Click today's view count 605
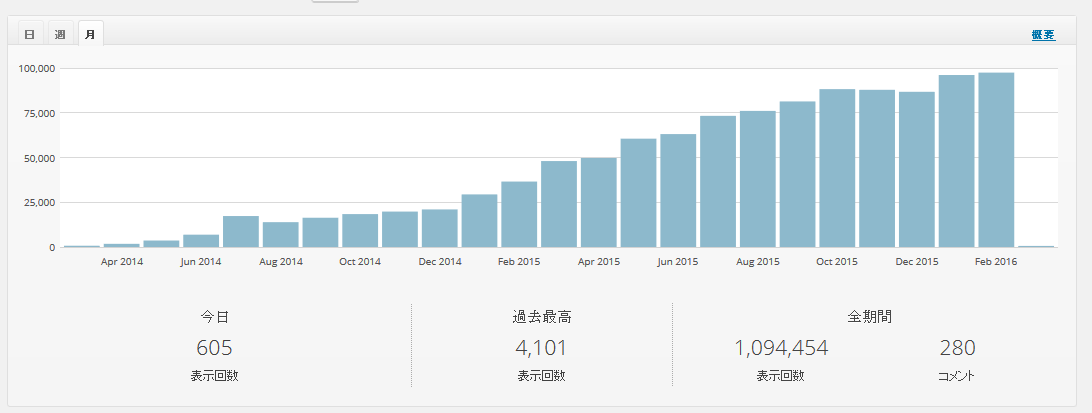 point(215,348)
